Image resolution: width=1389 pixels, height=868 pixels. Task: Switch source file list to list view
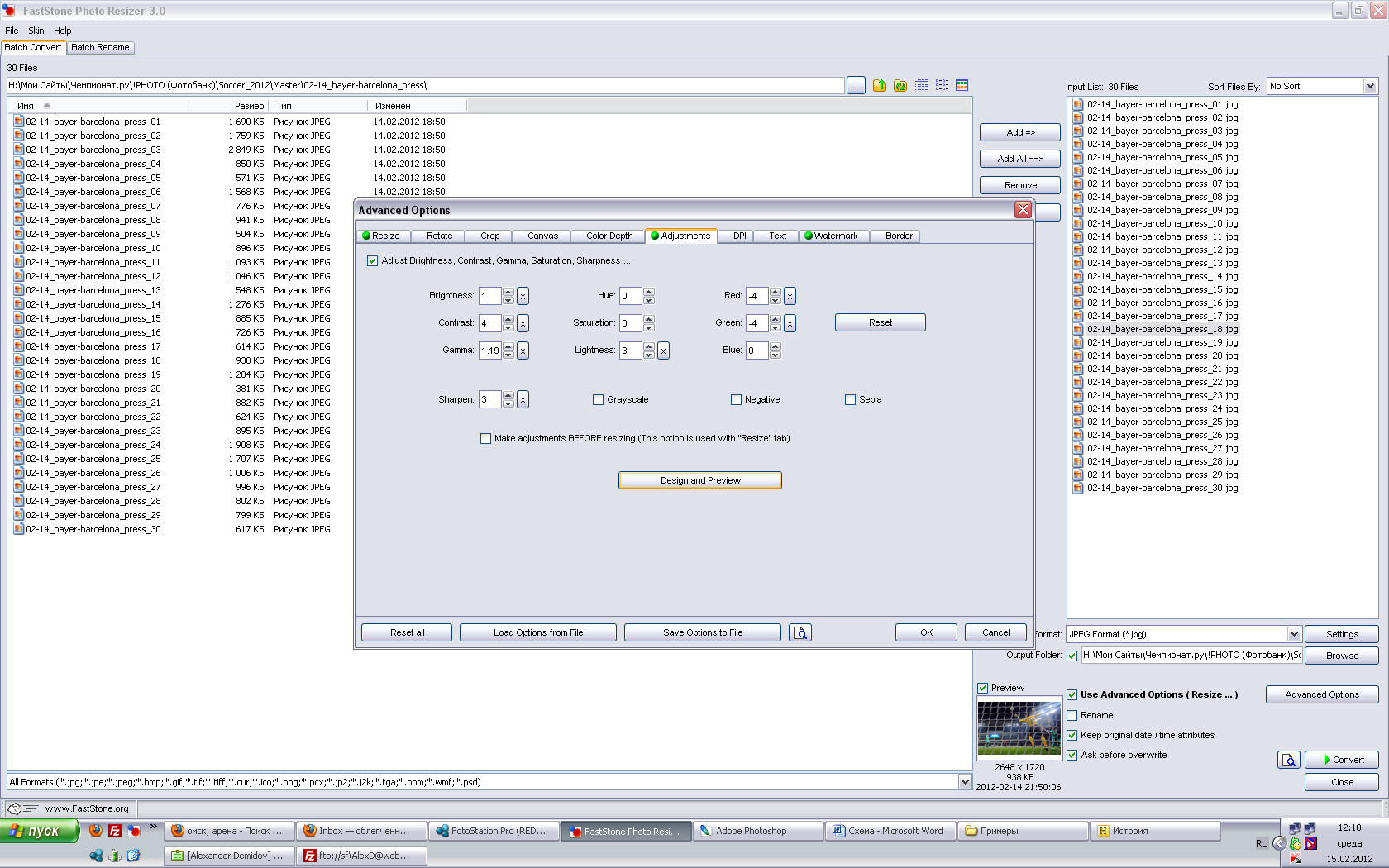[x=942, y=85]
